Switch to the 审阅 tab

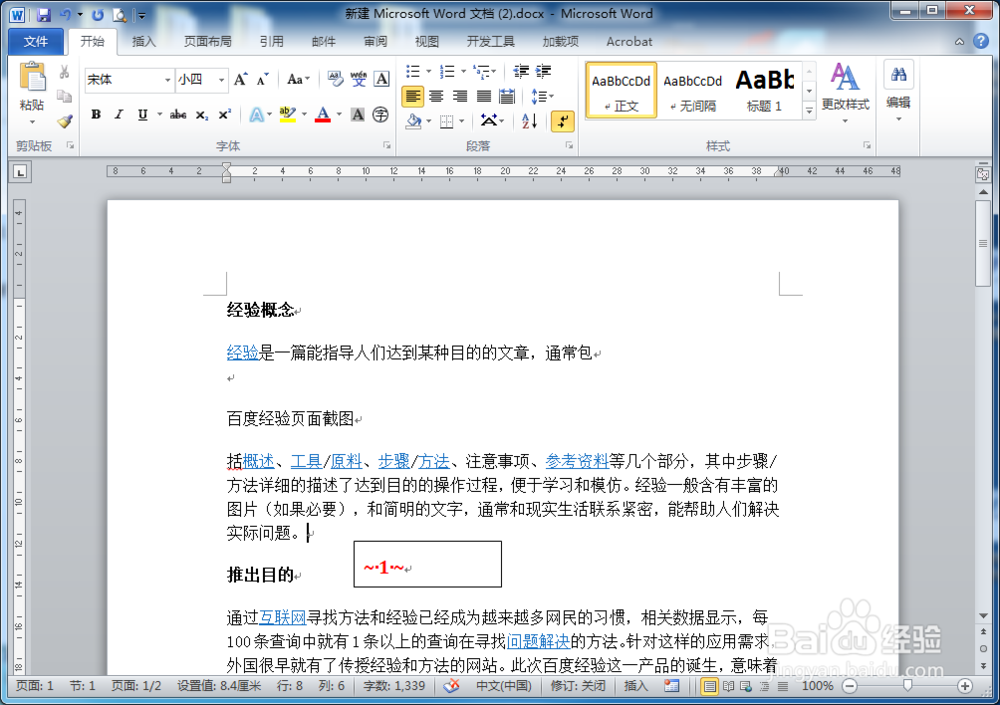[375, 41]
